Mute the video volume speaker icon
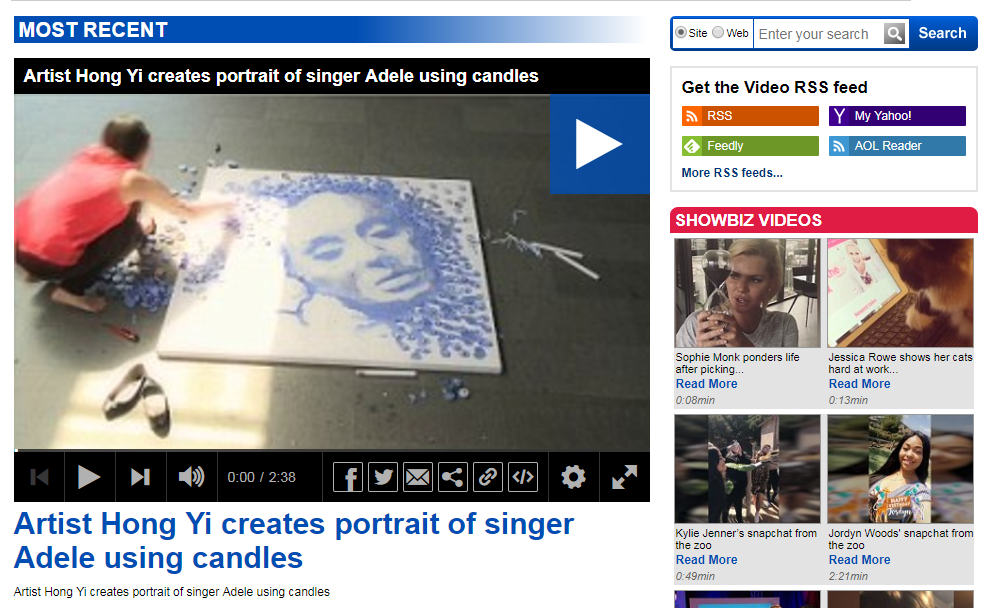The height and width of the screenshot is (608, 990). click(x=191, y=477)
